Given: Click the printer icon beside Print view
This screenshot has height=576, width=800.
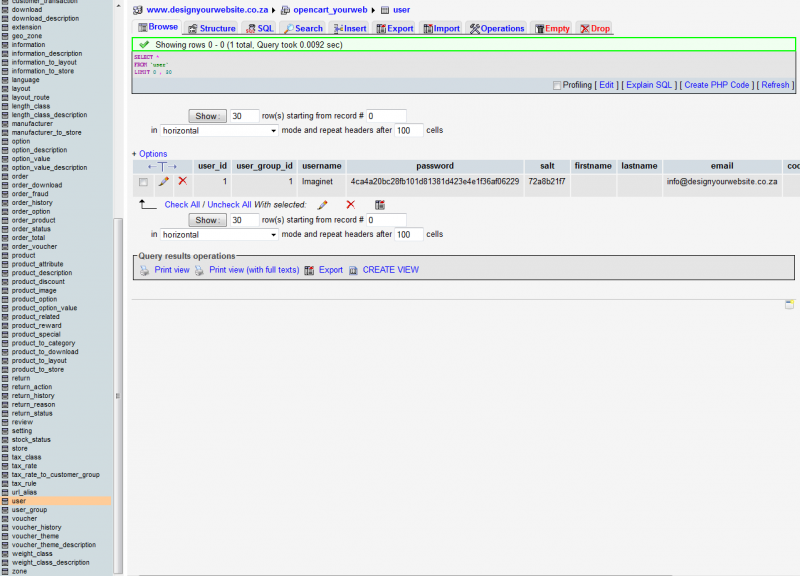Looking at the screenshot, I should point(144,270).
